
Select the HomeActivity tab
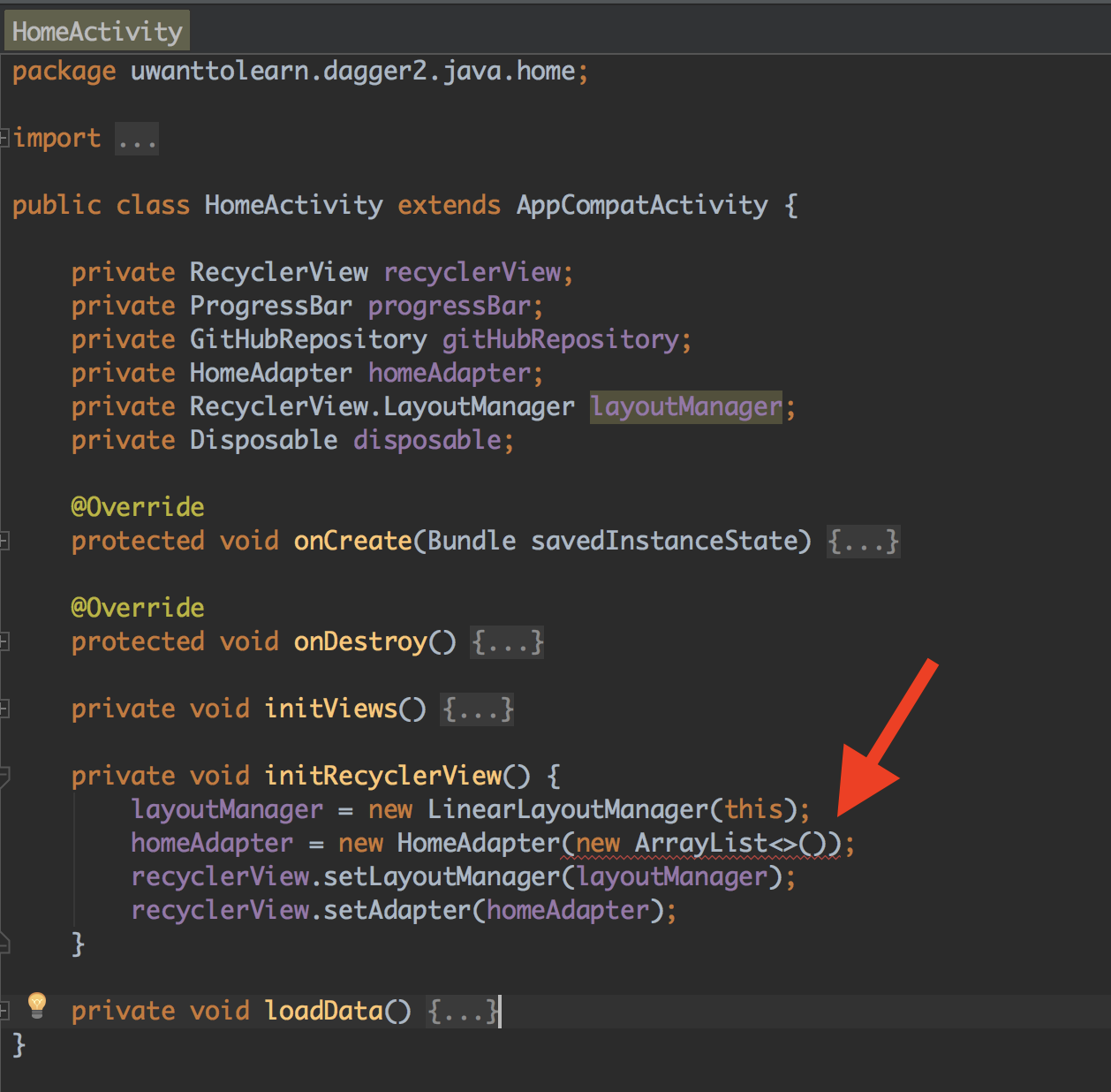(x=97, y=32)
